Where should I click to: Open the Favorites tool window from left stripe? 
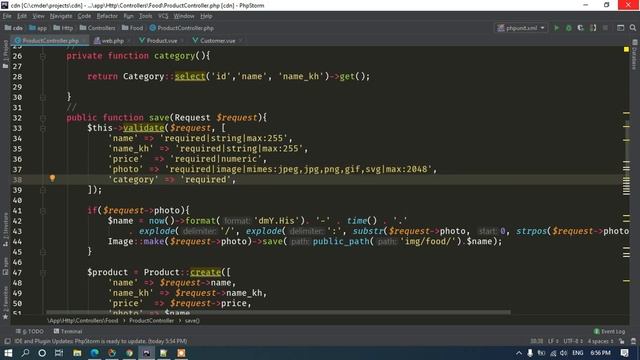[5, 302]
